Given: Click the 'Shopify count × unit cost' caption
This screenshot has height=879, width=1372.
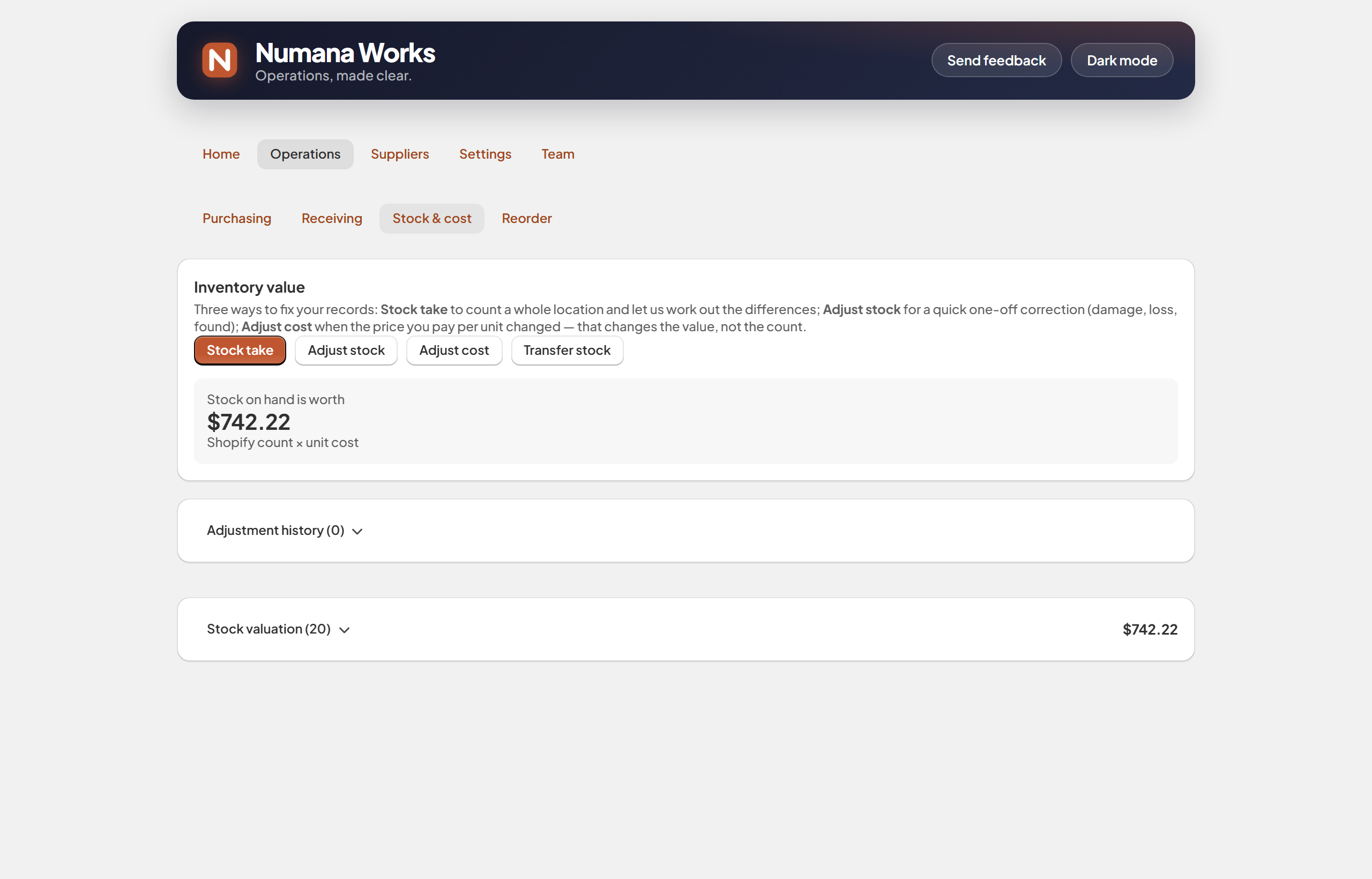Looking at the screenshot, I should 282,442.
